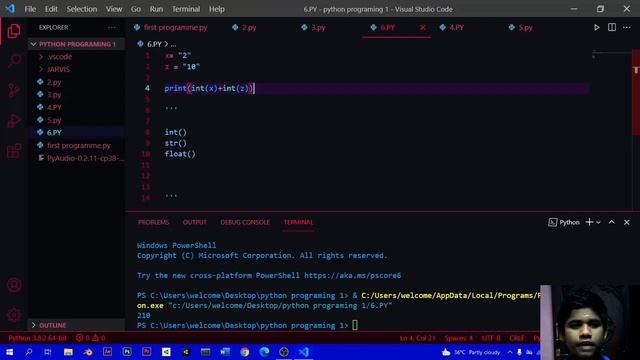Open the Edit menu
The height and width of the screenshot is (360, 640).
pyautogui.click(x=51, y=9)
